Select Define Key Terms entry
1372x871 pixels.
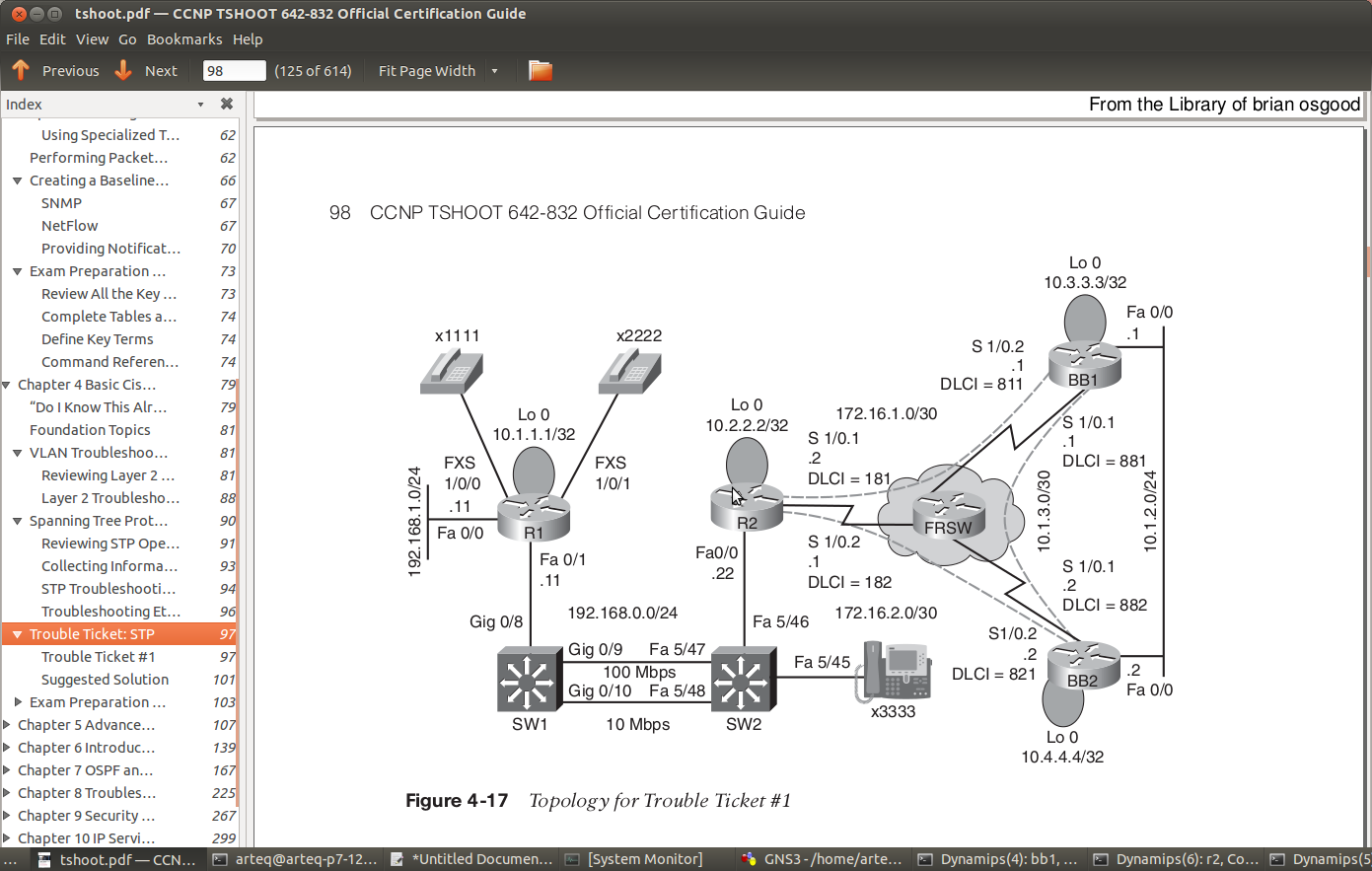tap(98, 339)
